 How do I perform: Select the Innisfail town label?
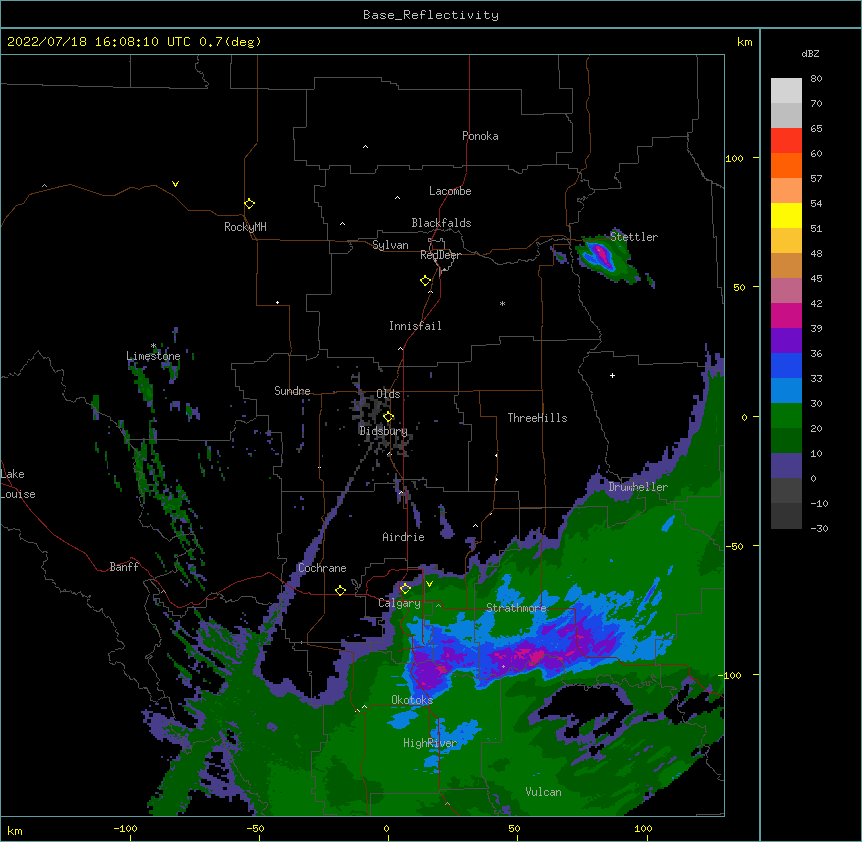click(x=415, y=326)
